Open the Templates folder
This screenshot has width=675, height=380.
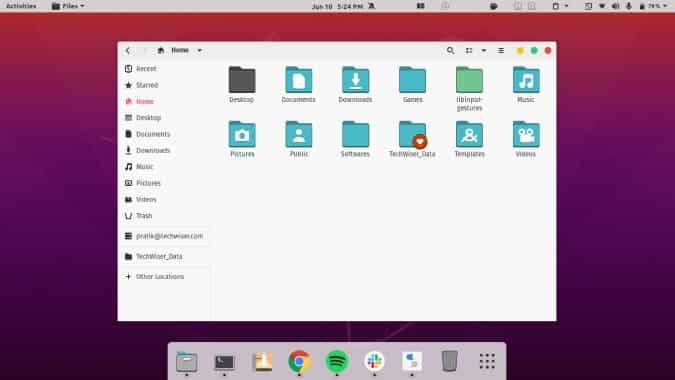pos(469,134)
